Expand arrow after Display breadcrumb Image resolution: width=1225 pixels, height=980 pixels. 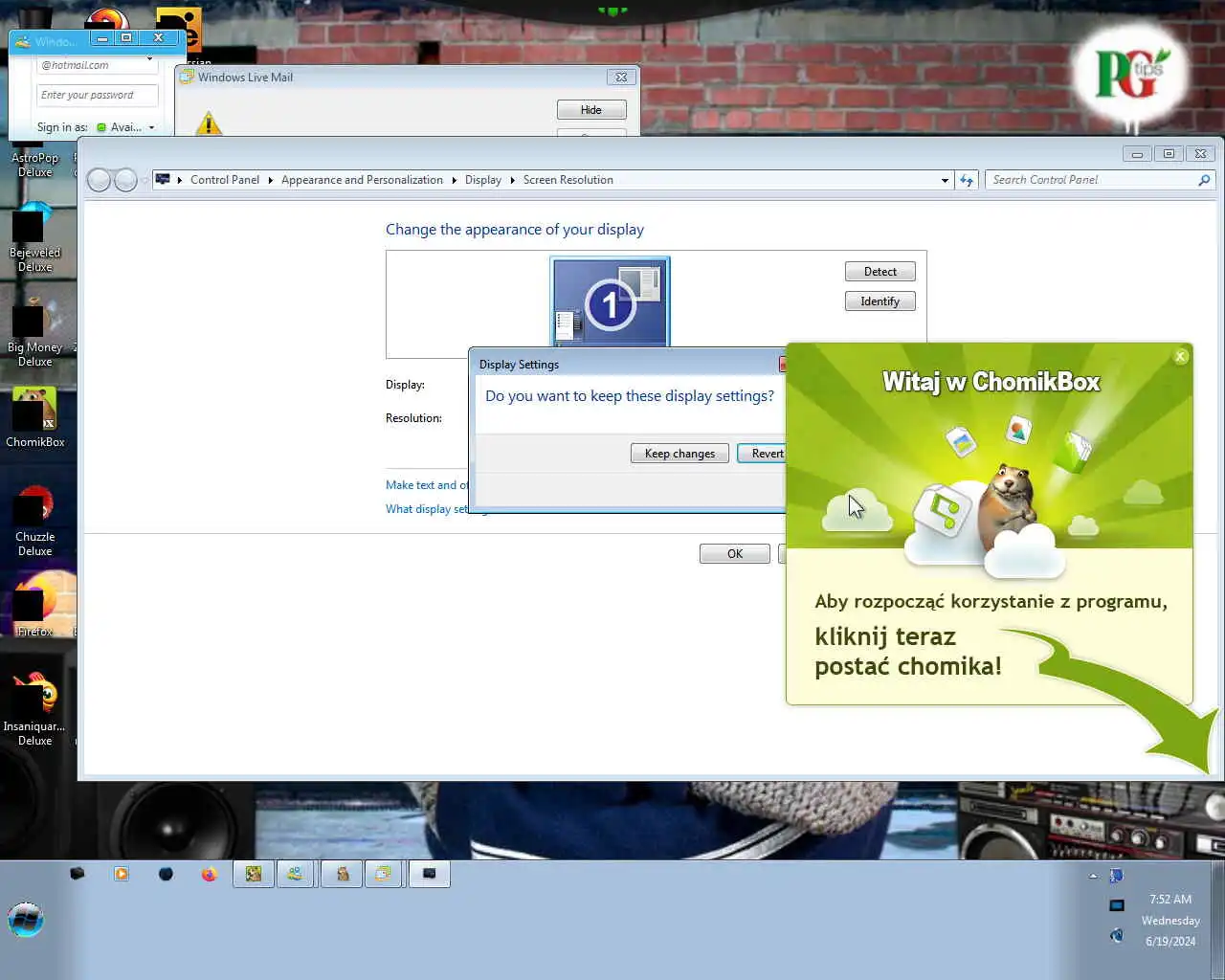click(513, 180)
